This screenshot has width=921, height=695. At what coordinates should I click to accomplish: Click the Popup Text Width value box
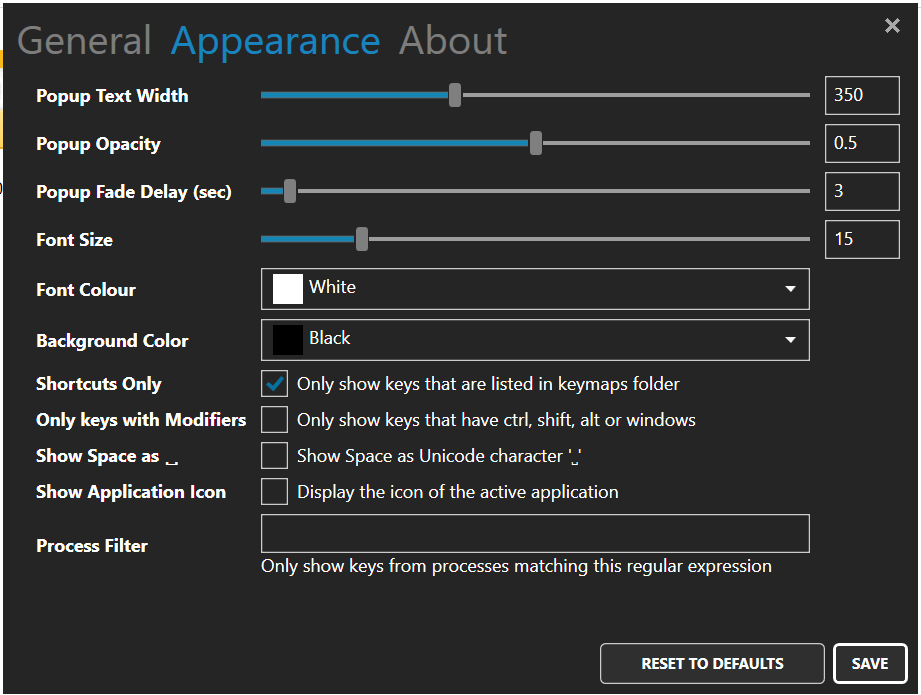click(862, 95)
